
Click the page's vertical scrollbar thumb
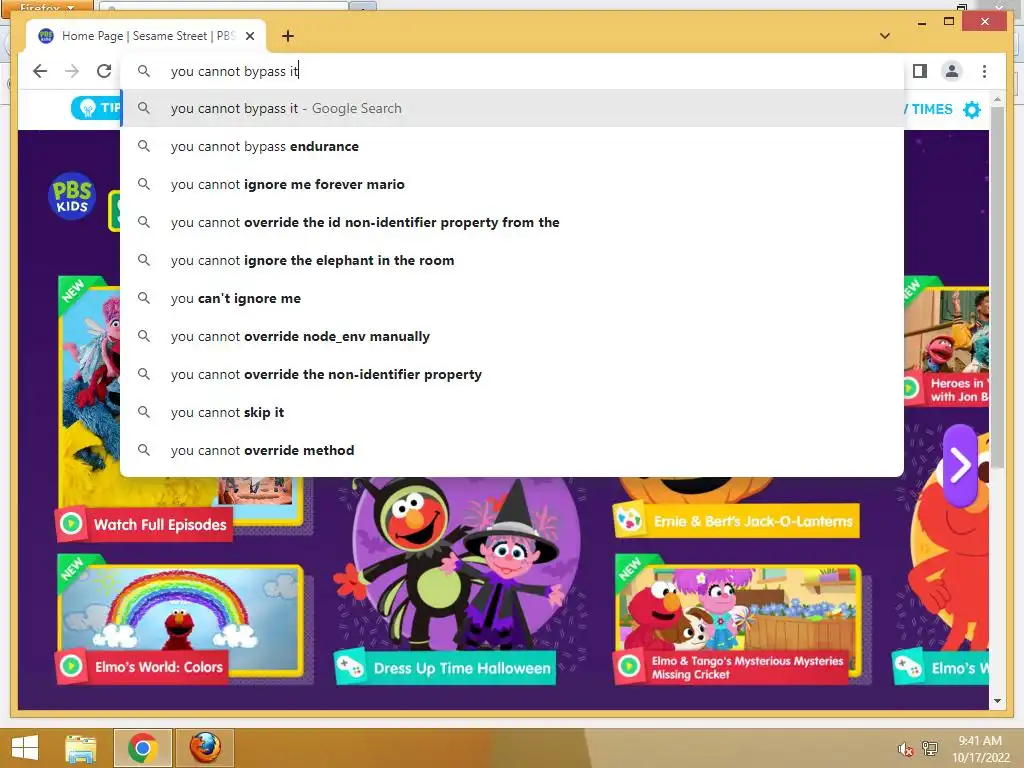(x=997, y=287)
